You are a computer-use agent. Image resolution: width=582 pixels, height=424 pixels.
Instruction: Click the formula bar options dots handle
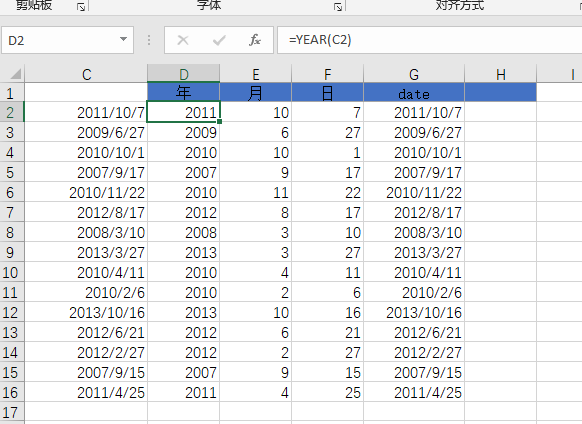click(149, 40)
